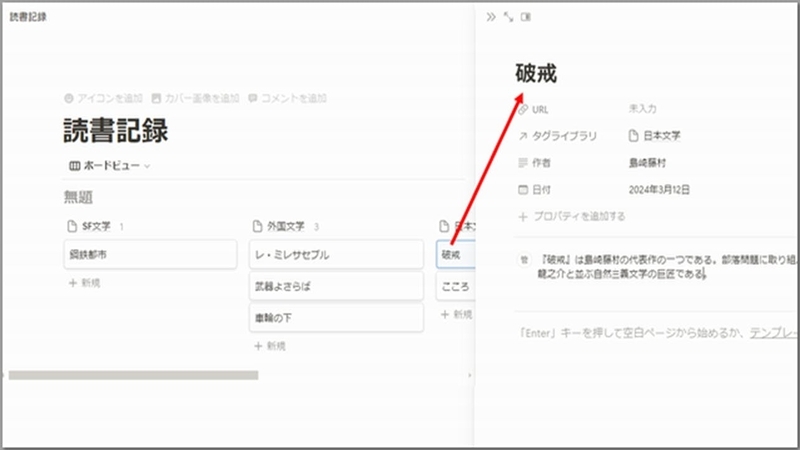This screenshot has width=800, height=450.
Task: Click プロパティを追加する in side panel
Action: 572,216
